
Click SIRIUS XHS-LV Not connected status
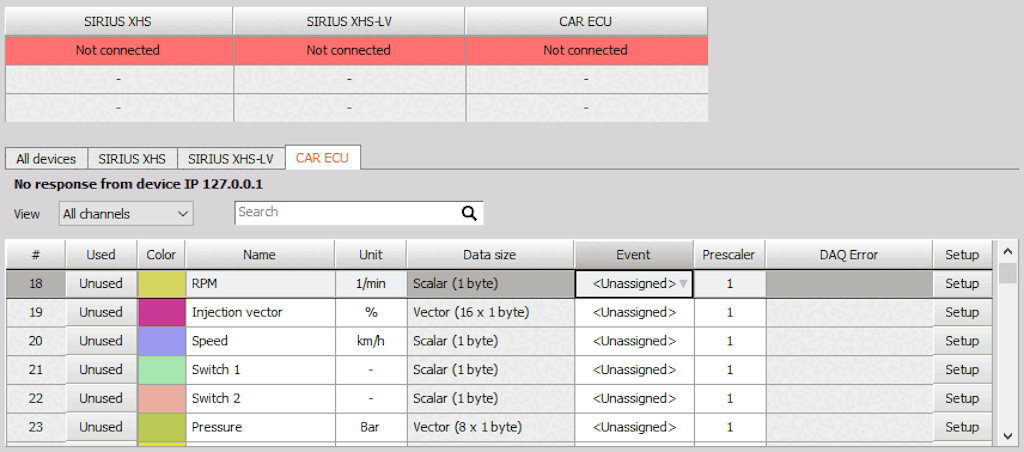click(x=349, y=50)
